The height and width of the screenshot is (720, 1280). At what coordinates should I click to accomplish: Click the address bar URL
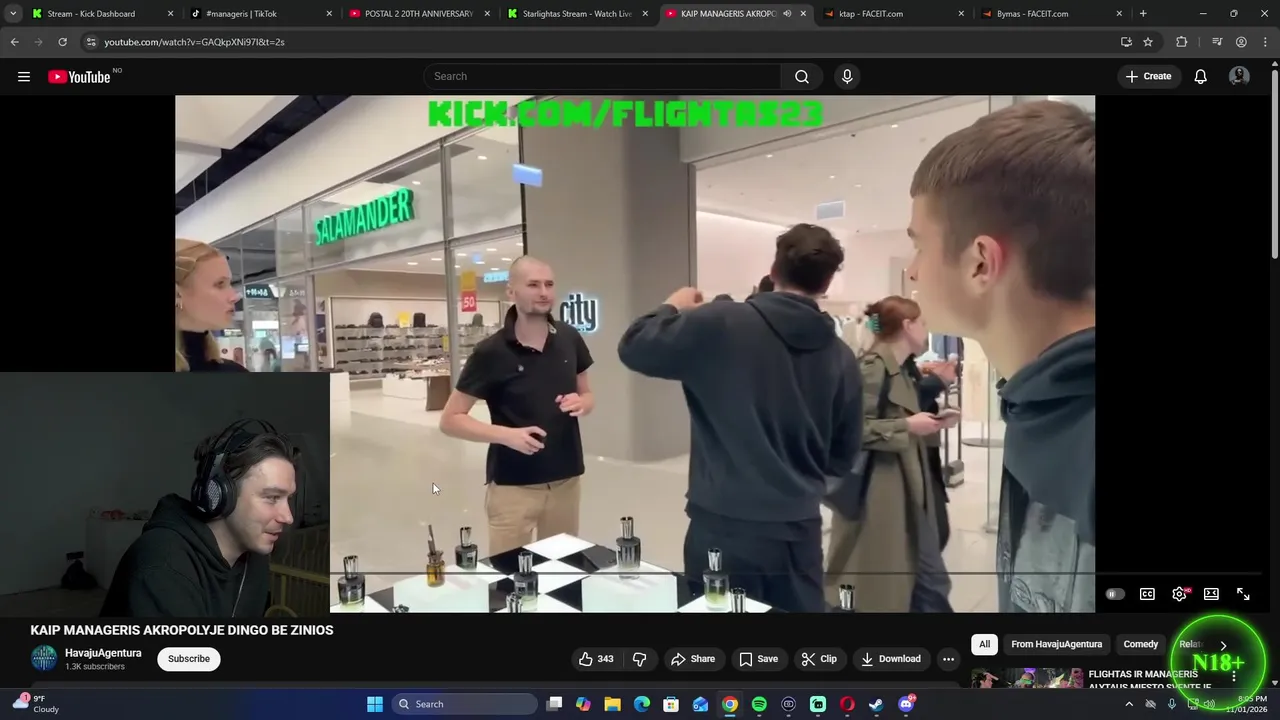(194, 42)
